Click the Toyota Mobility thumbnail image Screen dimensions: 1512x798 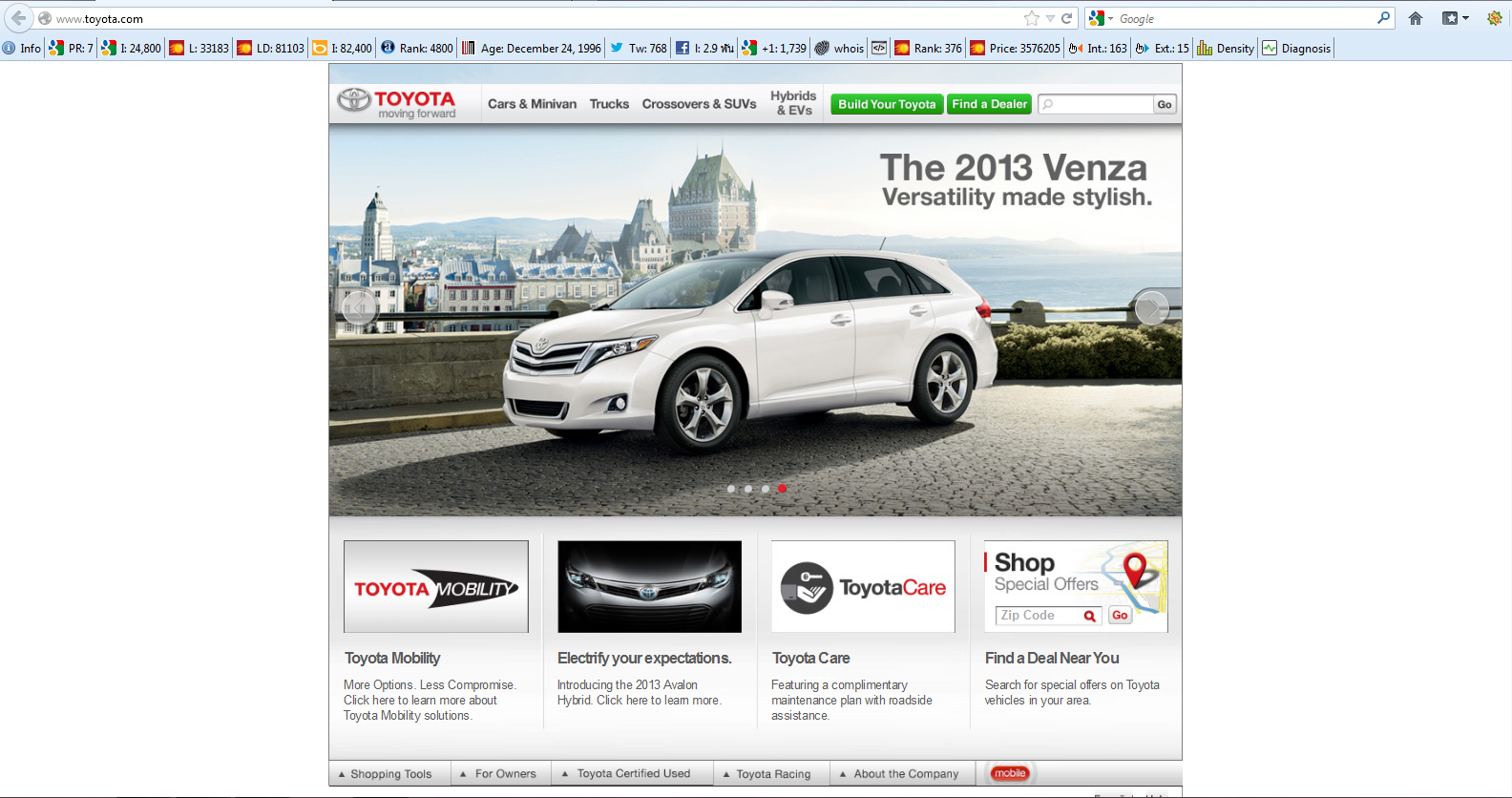(x=436, y=586)
